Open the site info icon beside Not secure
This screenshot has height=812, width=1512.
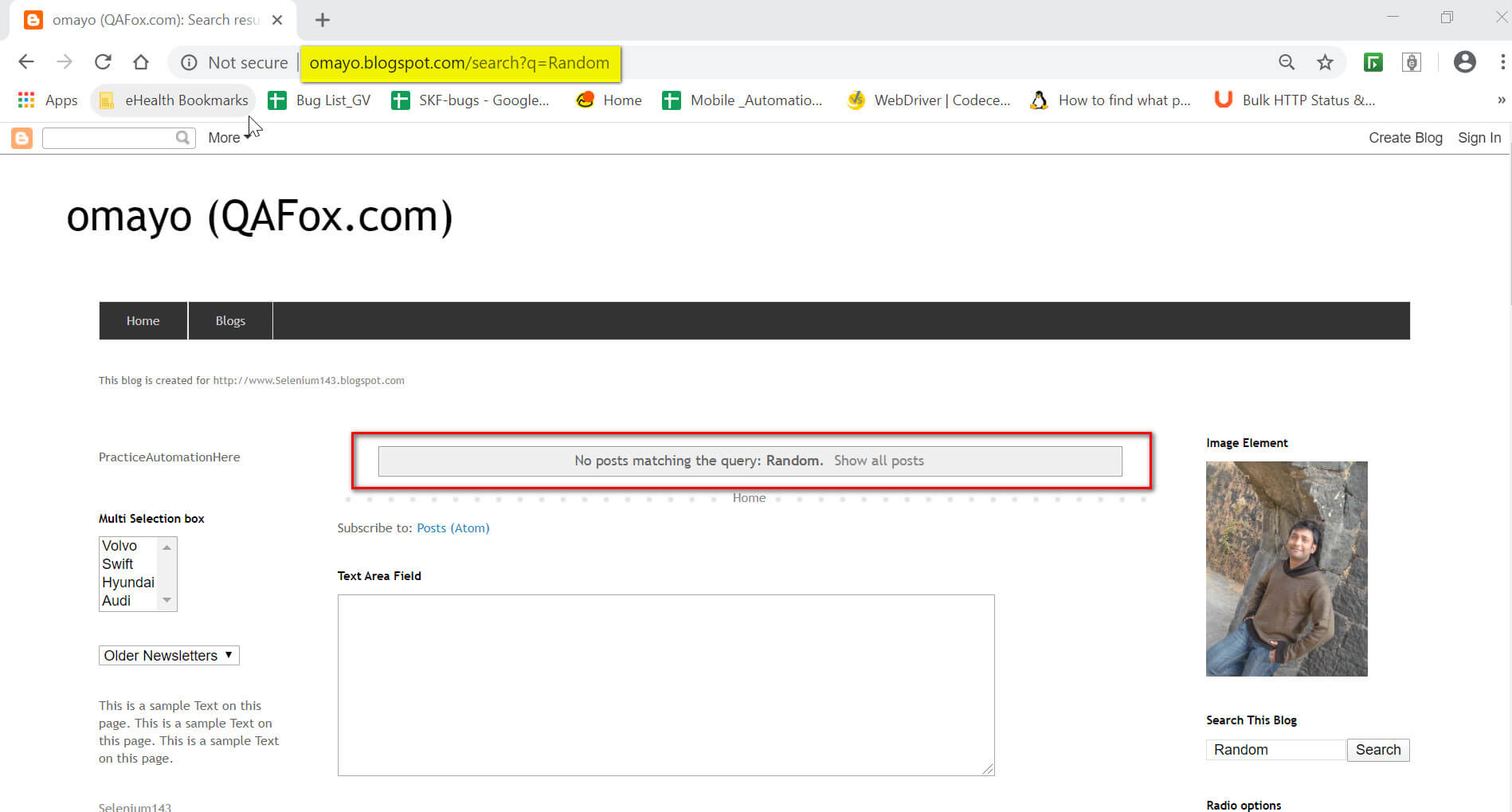click(189, 62)
